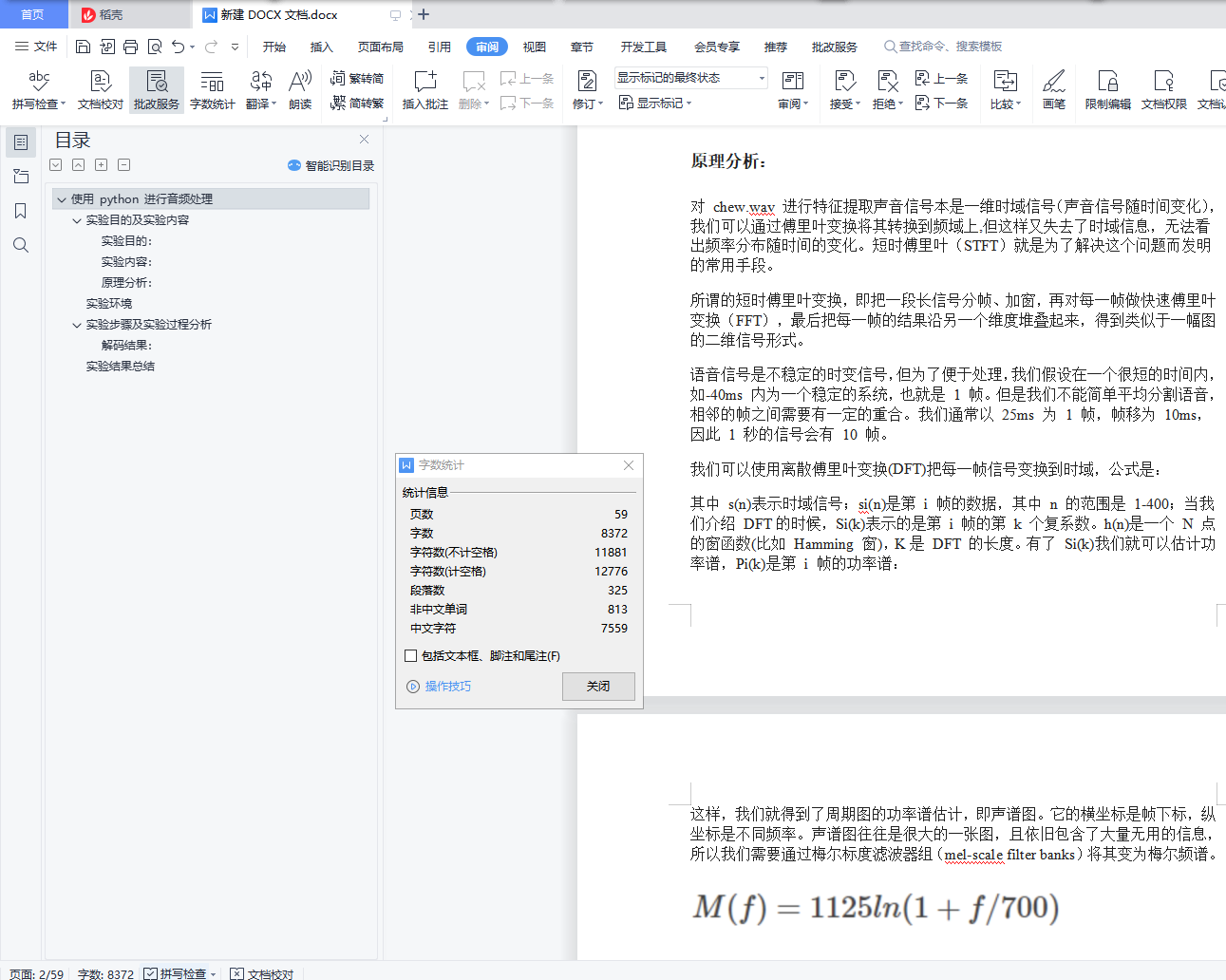The image size is (1226, 980).
Task: Open a new tab with plus button
Action: point(424,14)
